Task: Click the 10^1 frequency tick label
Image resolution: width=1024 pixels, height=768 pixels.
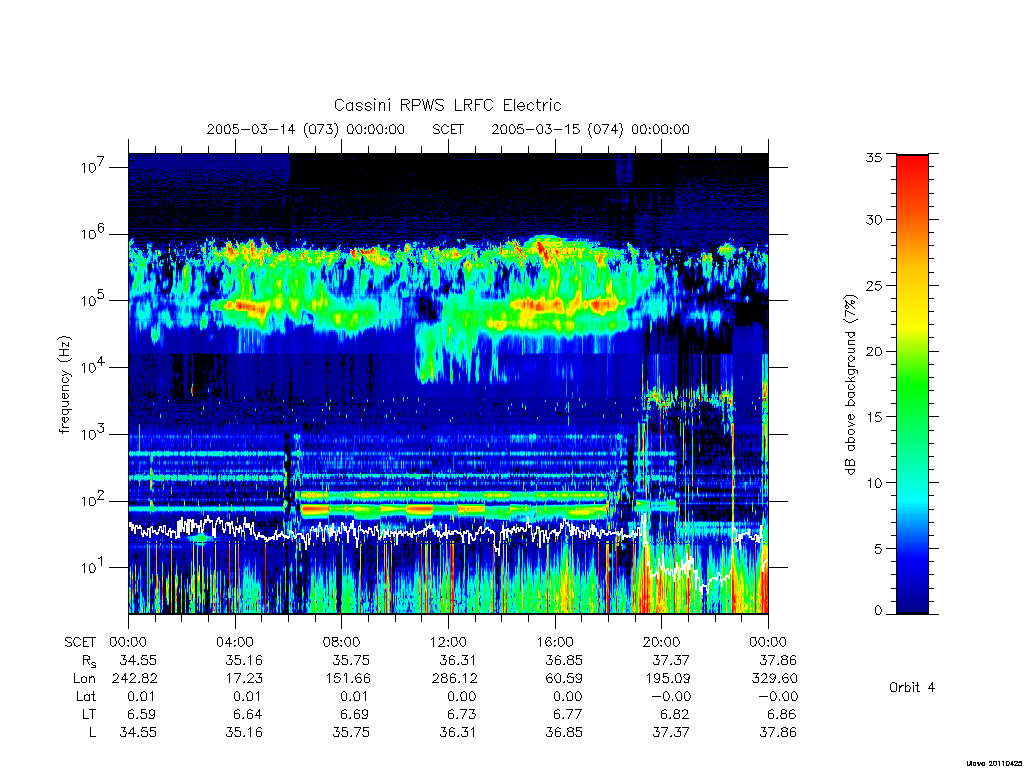Action: 94,567
